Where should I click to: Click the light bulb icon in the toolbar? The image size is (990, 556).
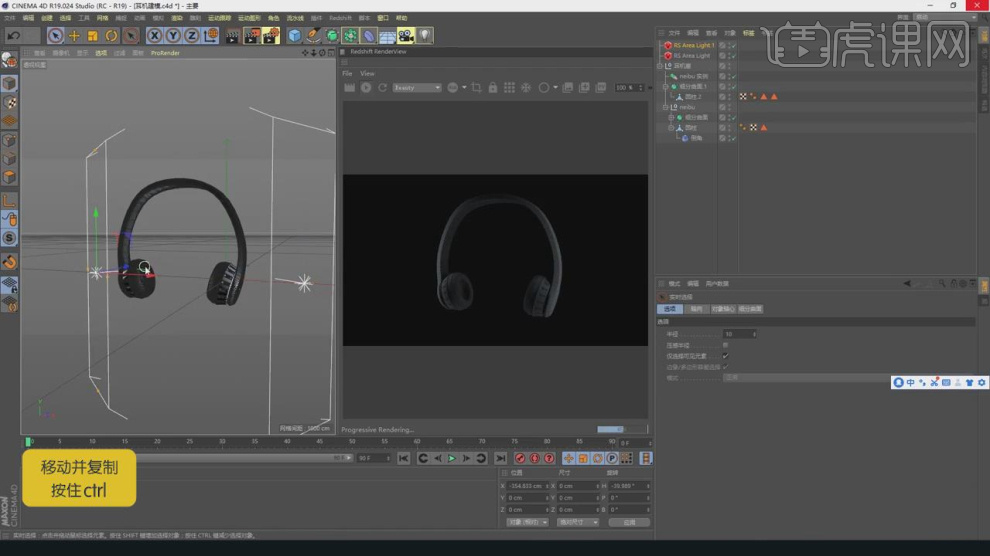(425, 36)
